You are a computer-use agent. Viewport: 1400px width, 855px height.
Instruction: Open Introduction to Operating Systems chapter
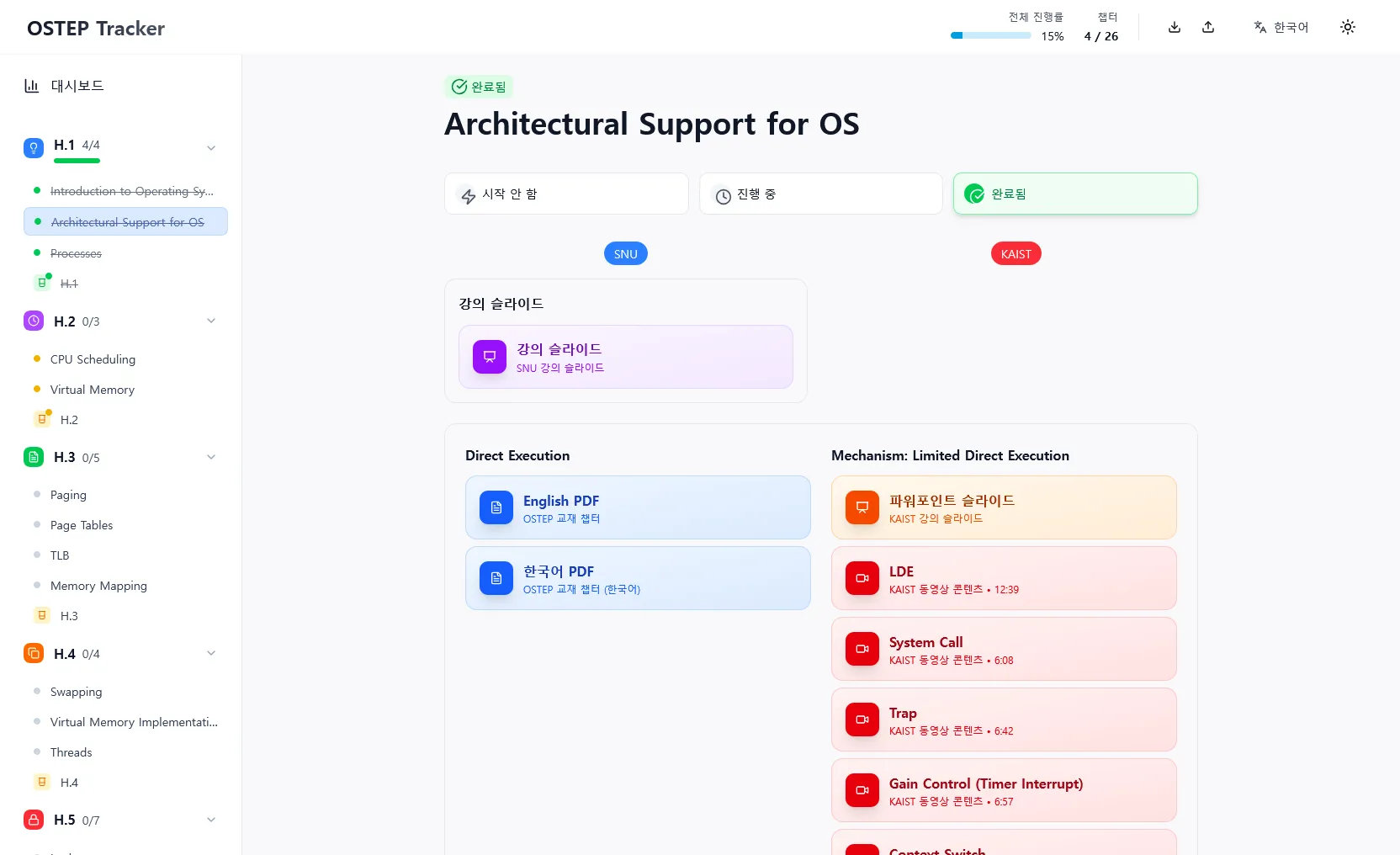pyautogui.click(x=125, y=191)
